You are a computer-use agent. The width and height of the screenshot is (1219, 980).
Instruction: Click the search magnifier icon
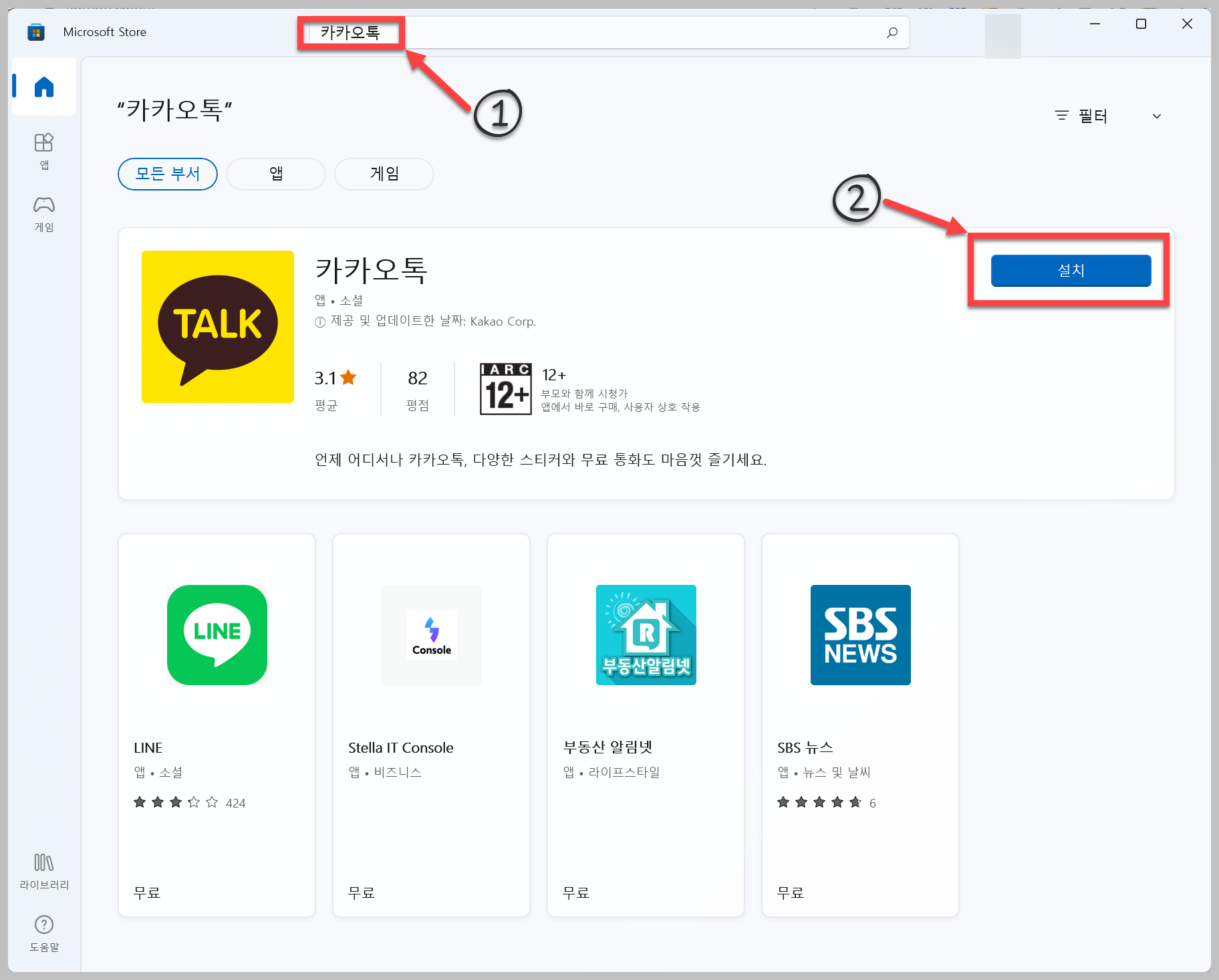click(892, 32)
